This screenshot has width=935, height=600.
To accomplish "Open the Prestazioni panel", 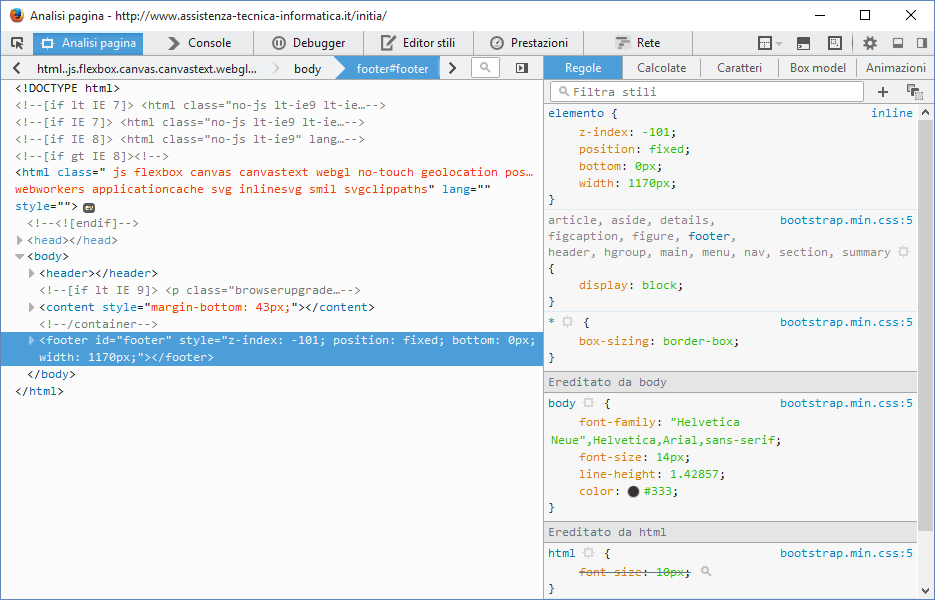I will (528, 43).
